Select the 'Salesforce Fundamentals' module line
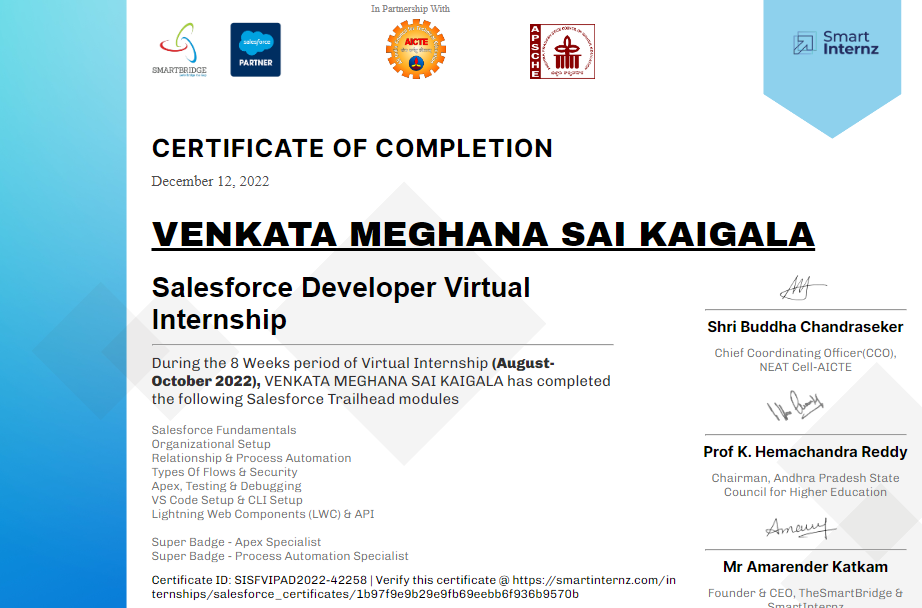Screen dimensions: 922x608 (x=224, y=430)
